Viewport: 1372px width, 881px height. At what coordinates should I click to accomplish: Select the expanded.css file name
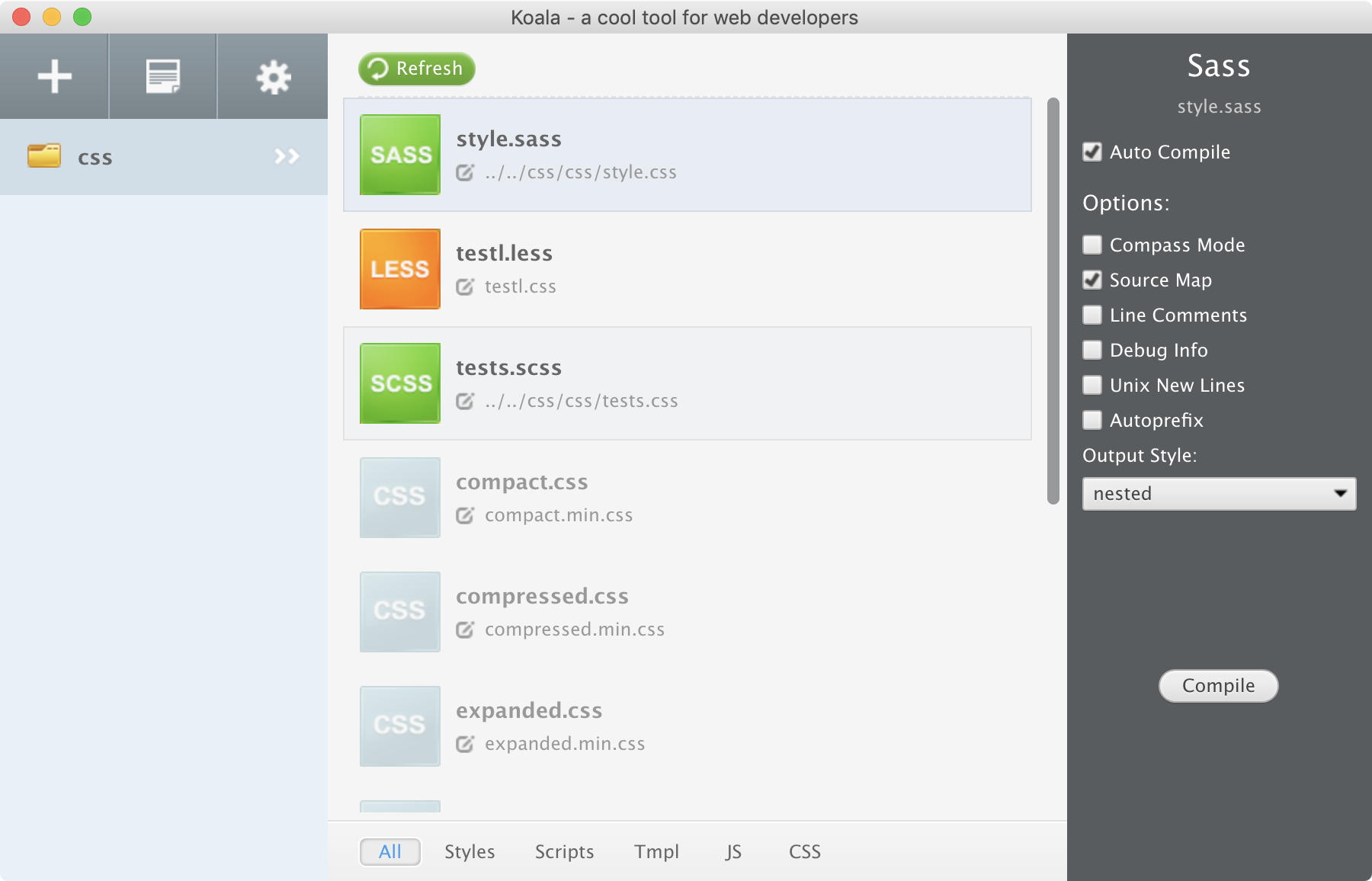(529, 710)
